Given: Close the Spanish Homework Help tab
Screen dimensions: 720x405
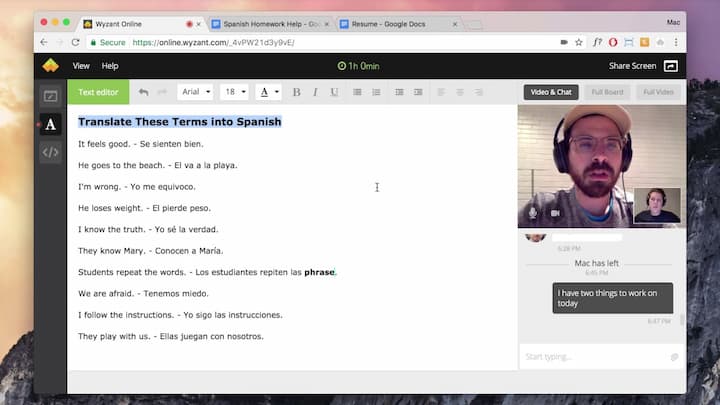Looking at the screenshot, I should (326, 24).
